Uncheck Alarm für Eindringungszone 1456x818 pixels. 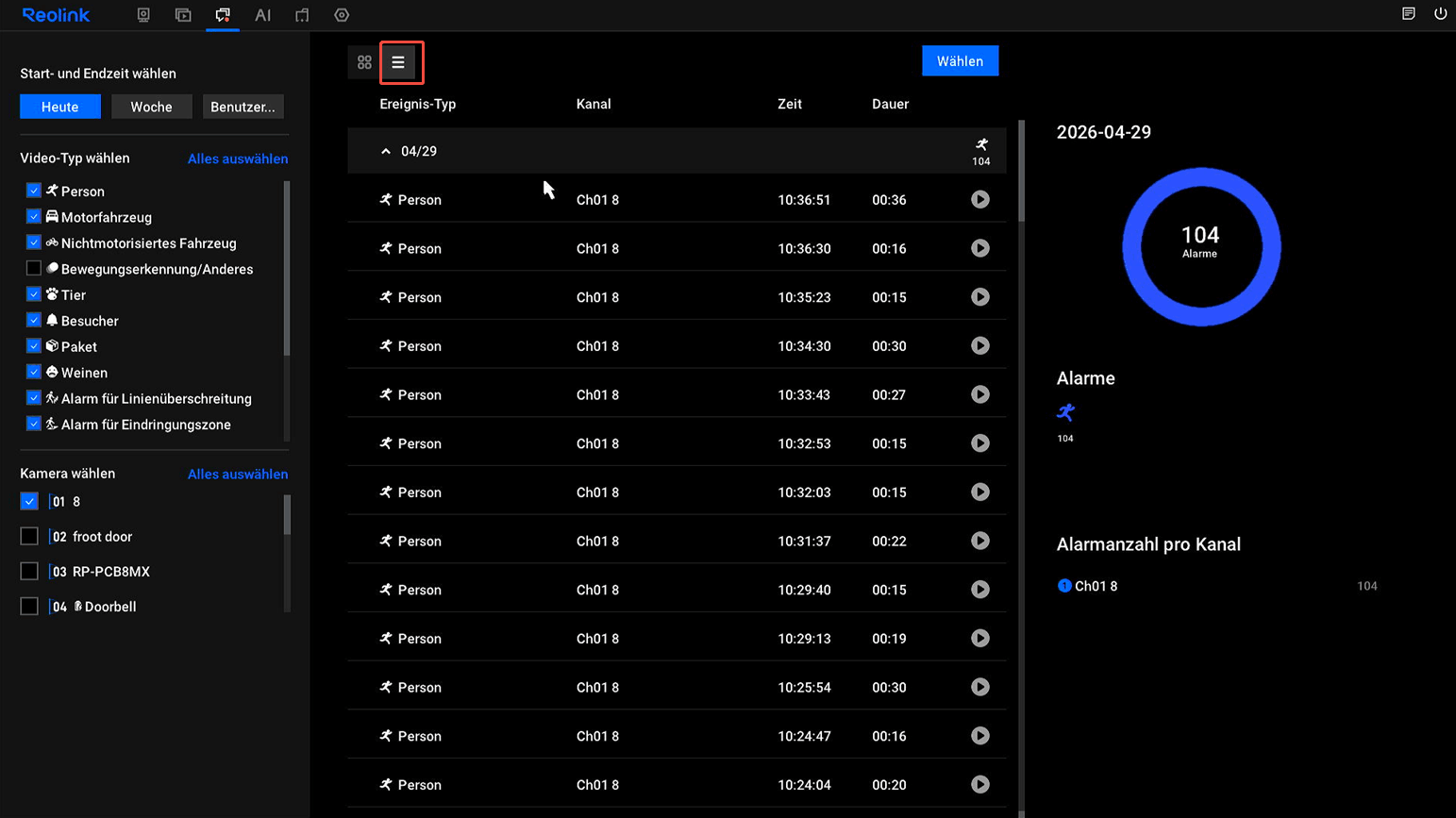point(34,424)
